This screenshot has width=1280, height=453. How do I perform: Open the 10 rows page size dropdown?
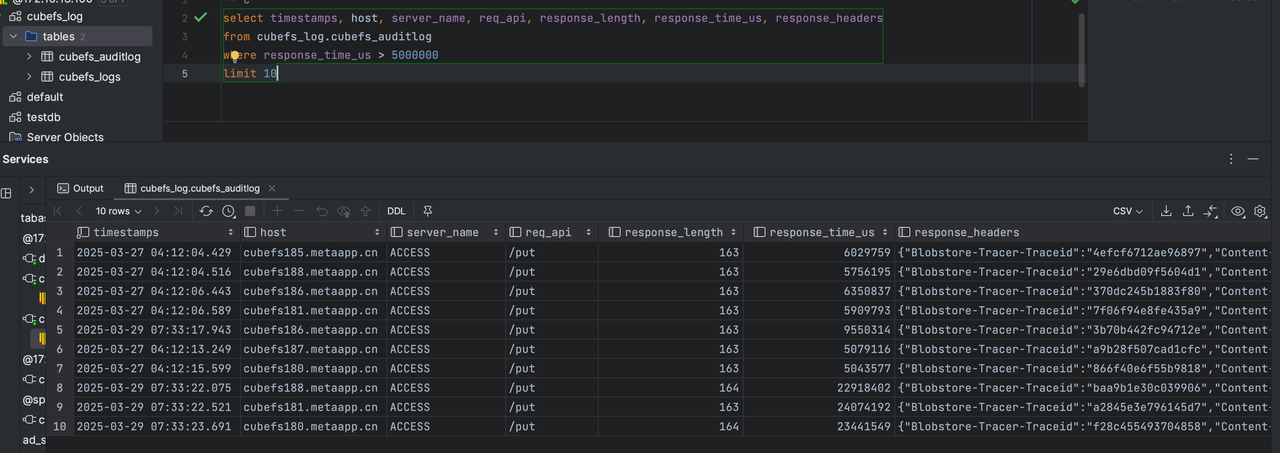point(118,211)
